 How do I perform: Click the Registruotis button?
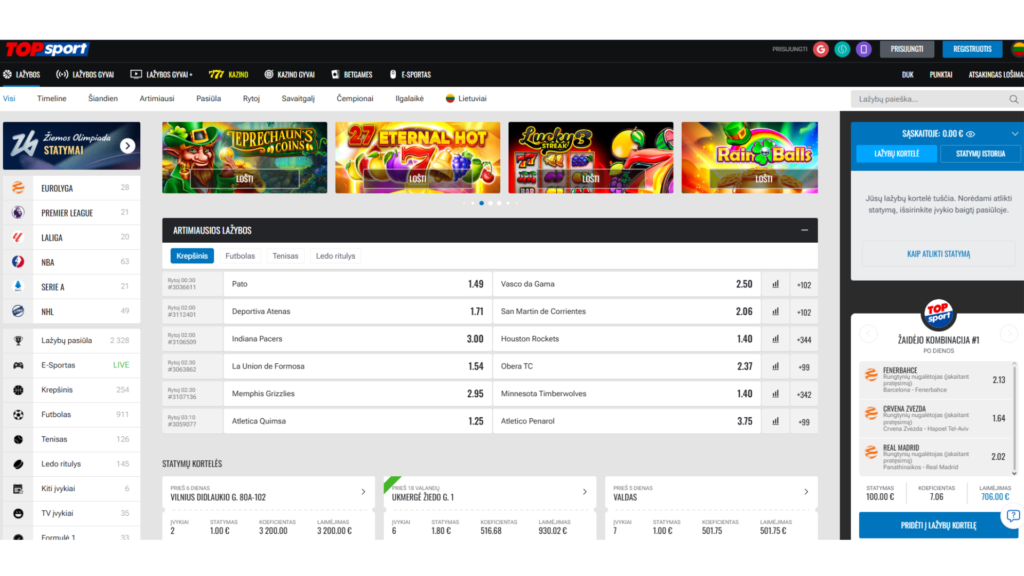972,49
